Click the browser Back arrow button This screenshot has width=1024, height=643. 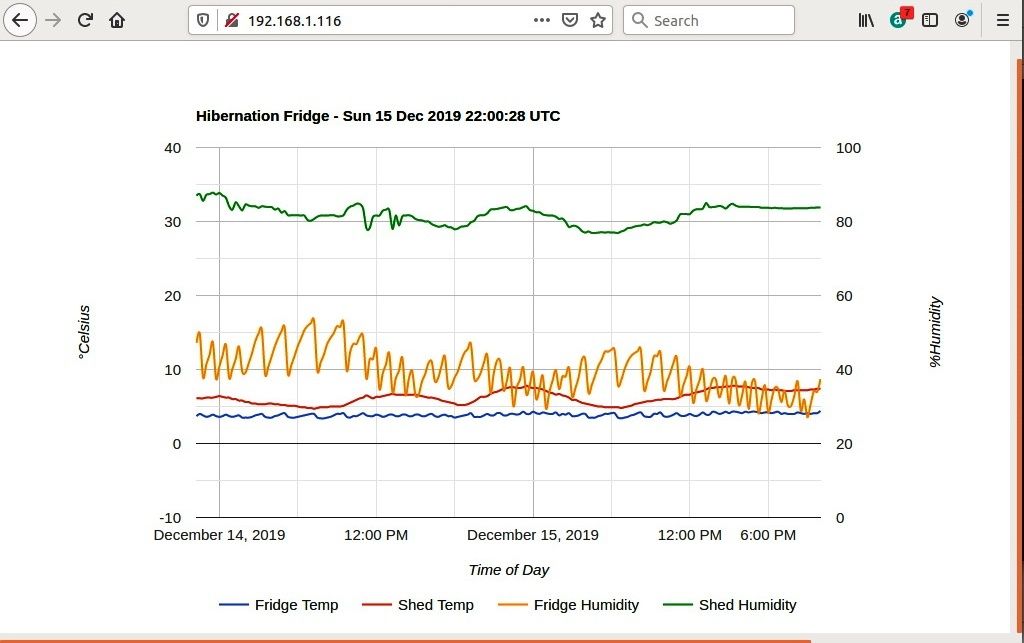pyautogui.click(x=20, y=20)
